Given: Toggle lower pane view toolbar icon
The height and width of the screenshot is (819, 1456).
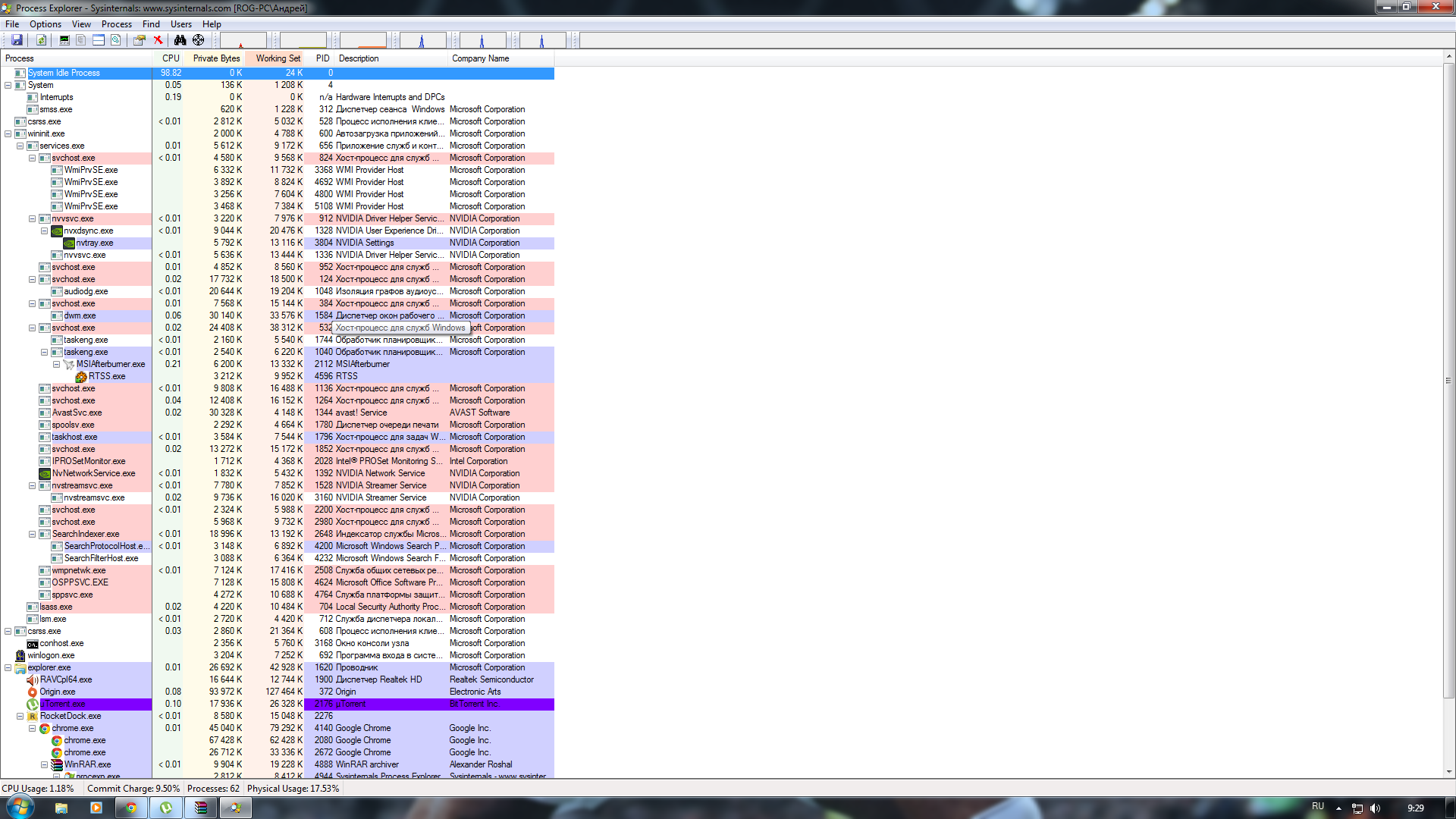Looking at the screenshot, I should click(99, 40).
